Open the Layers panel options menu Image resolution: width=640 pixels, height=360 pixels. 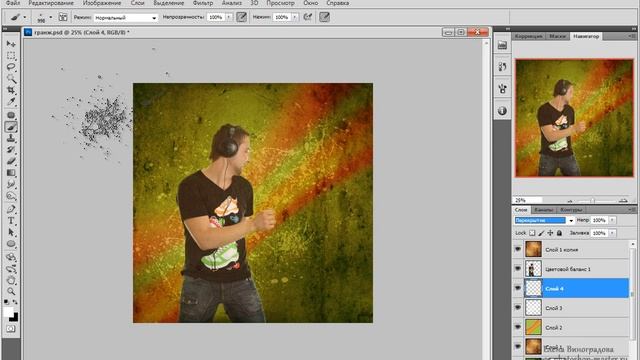[x=631, y=209]
